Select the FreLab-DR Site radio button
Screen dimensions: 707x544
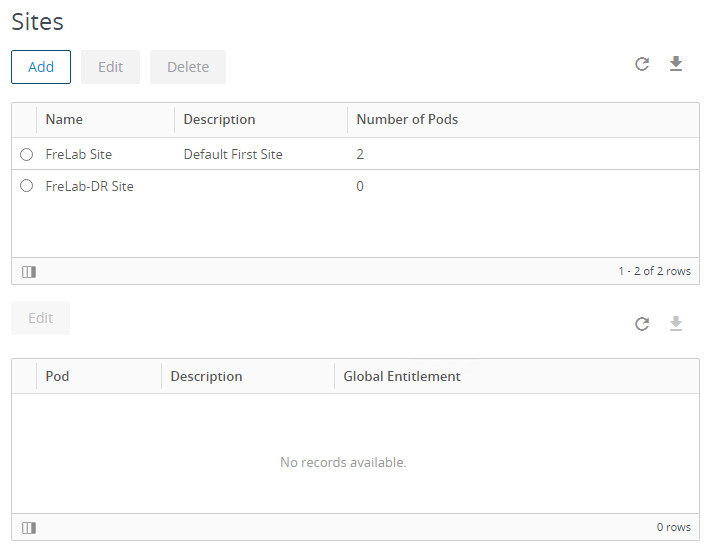(27, 186)
